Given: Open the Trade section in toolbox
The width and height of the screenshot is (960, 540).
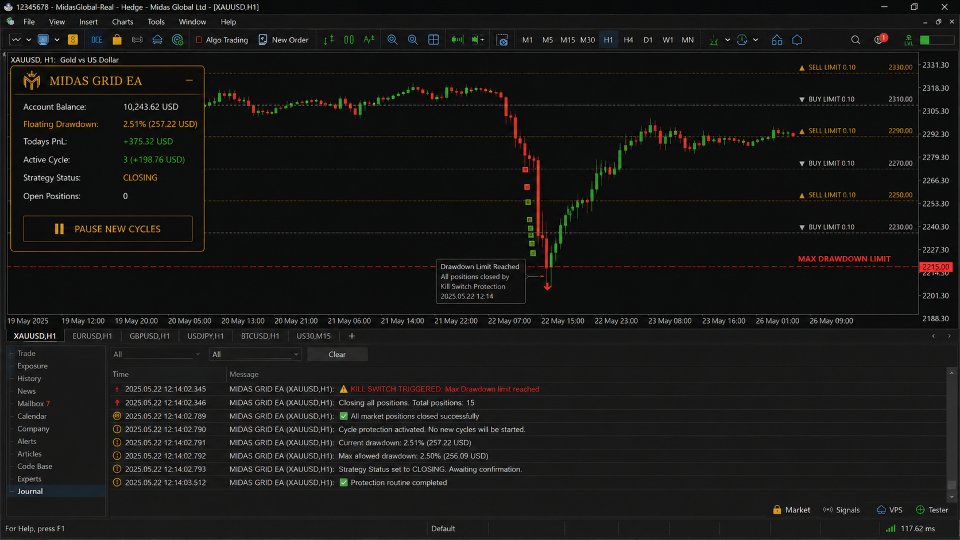Looking at the screenshot, I should tap(26, 353).
